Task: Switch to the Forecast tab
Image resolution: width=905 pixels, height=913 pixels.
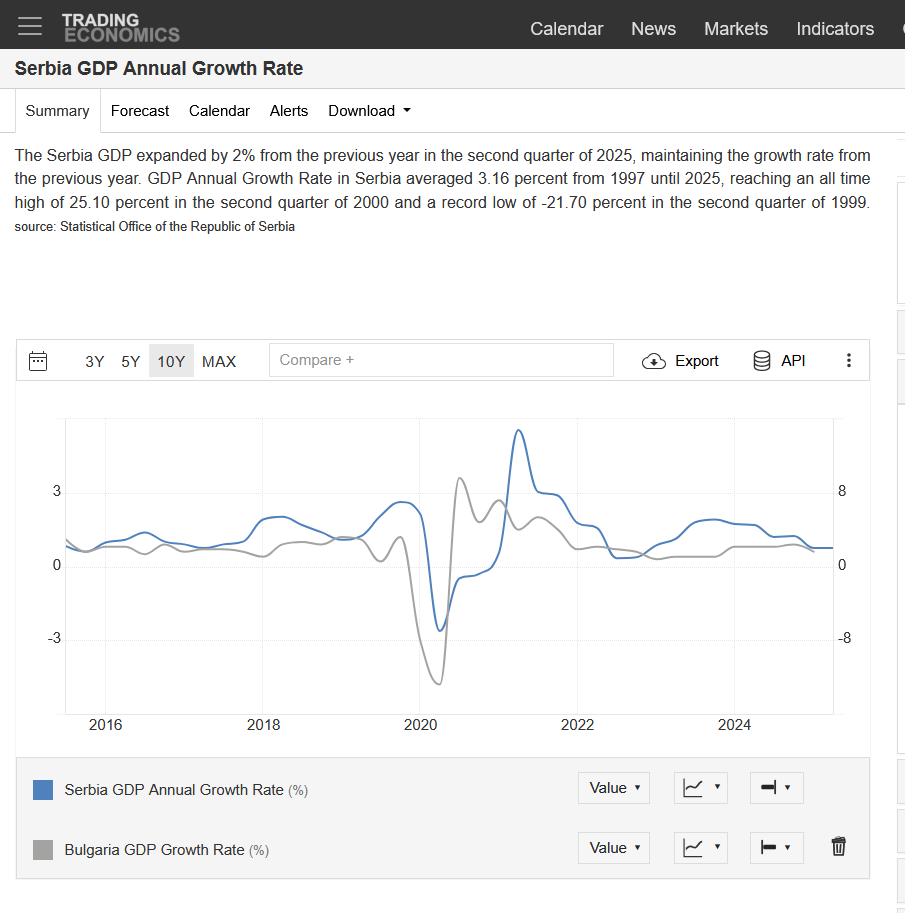Action: pyautogui.click(x=140, y=111)
